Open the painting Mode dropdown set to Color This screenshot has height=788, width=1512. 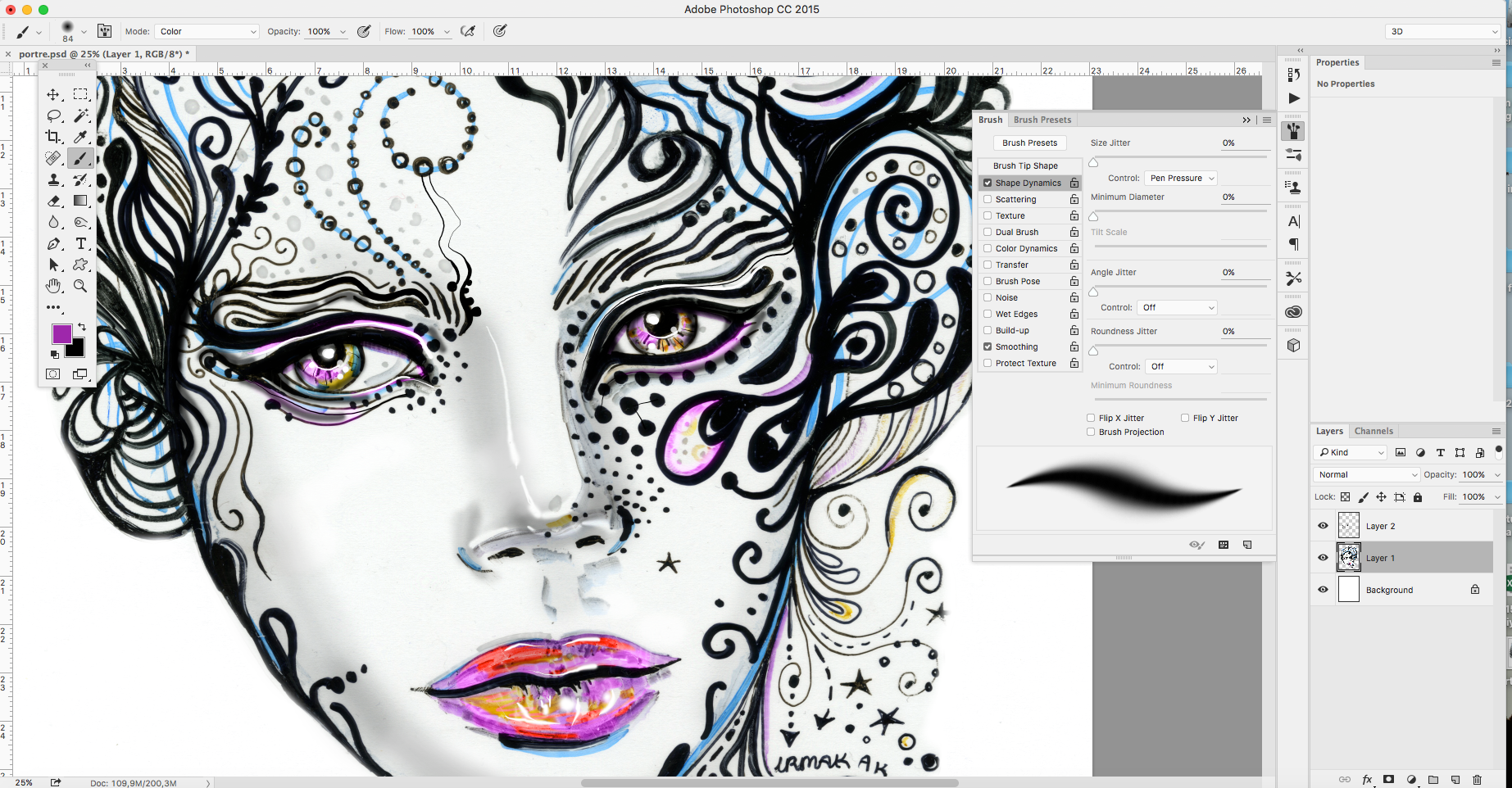[x=207, y=31]
